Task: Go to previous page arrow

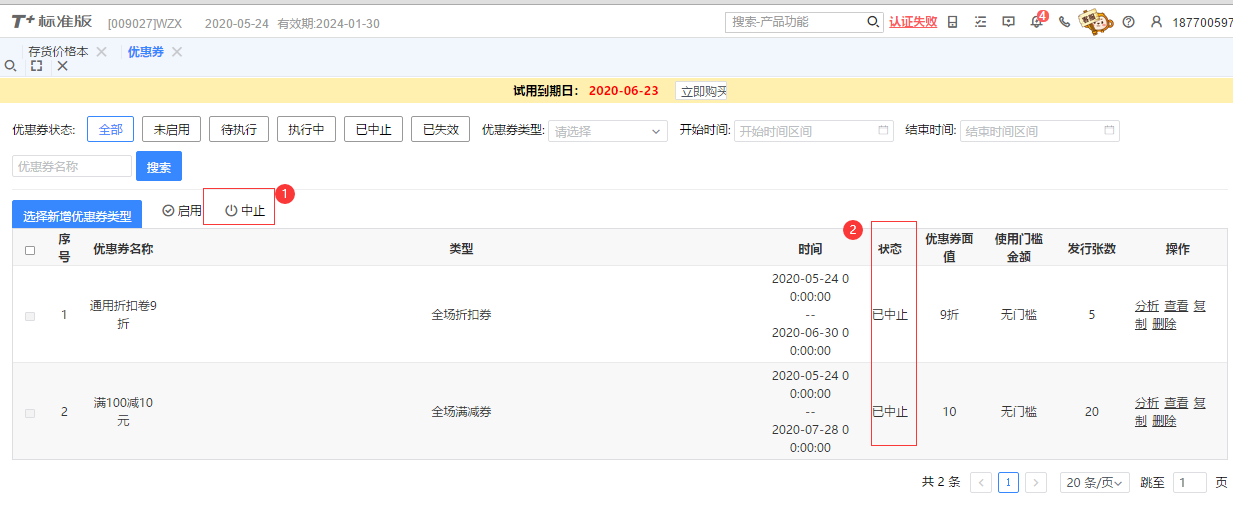Action: (981, 482)
